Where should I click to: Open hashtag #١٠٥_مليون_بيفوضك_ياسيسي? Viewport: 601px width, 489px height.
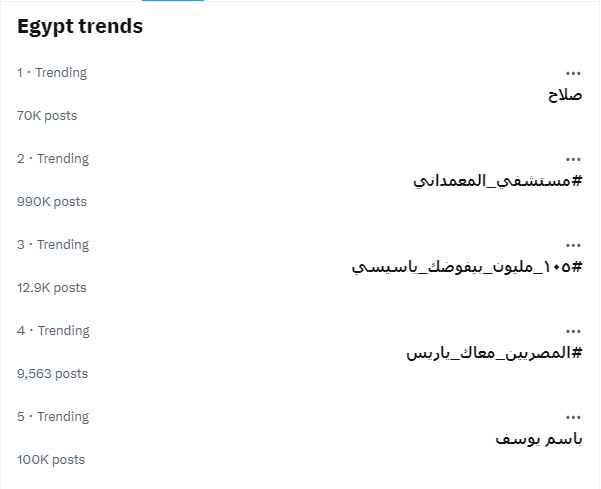(x=467, y=267)
